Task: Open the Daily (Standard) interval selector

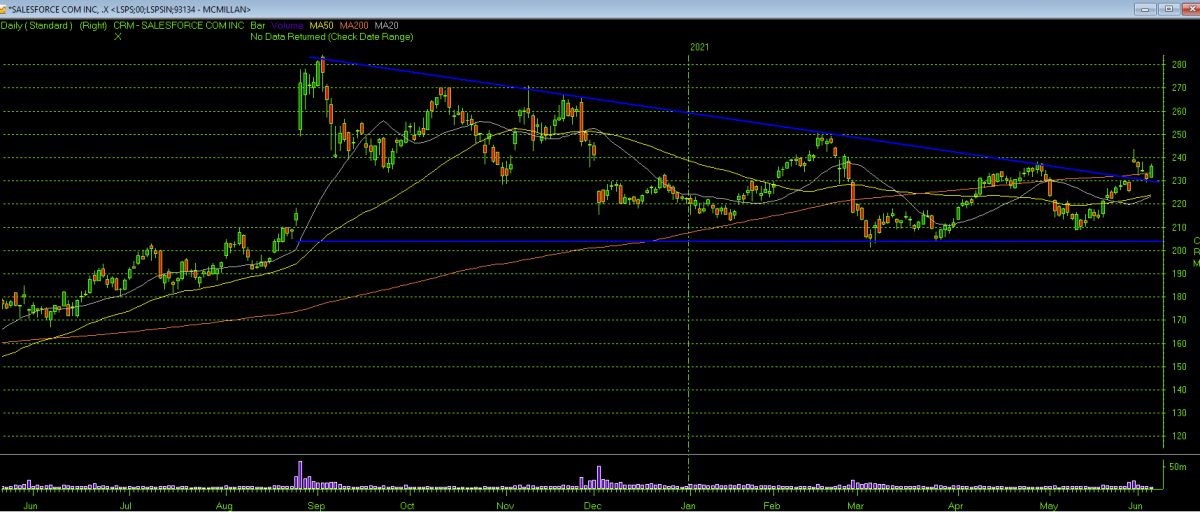Action: [37, 25]
